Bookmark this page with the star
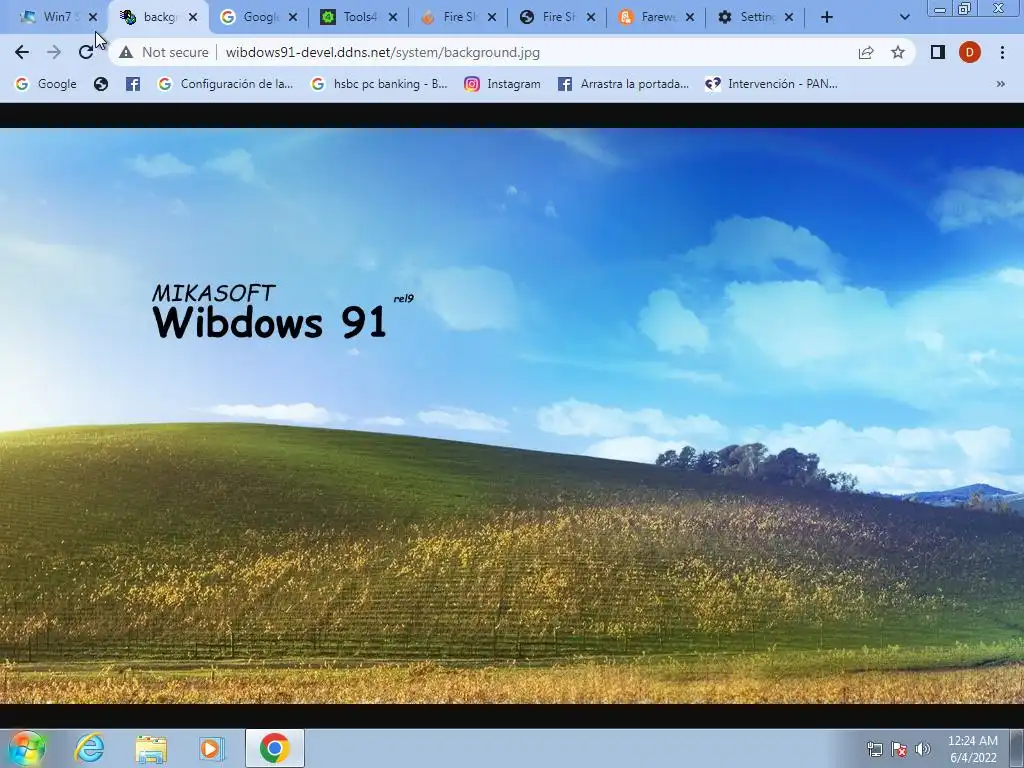 [898, 52]
